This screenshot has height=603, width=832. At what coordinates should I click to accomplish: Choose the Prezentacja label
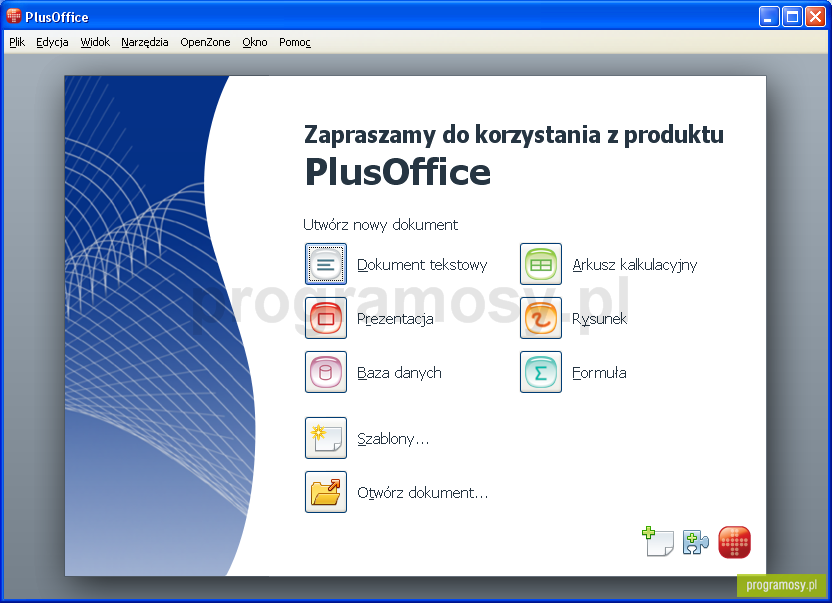[395, 318]
